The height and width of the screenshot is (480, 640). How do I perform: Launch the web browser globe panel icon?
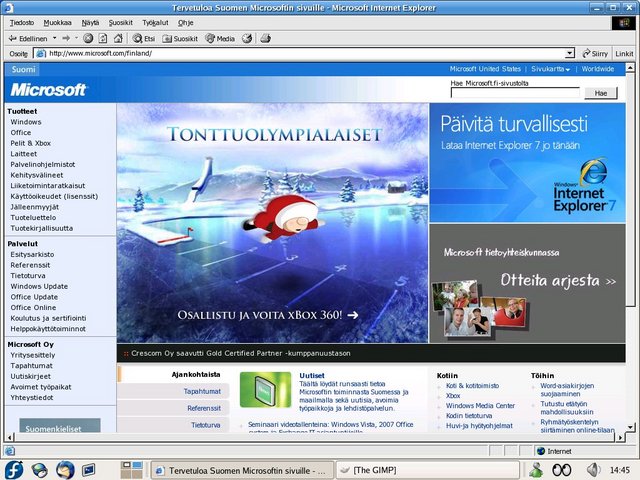click(40, 470)
